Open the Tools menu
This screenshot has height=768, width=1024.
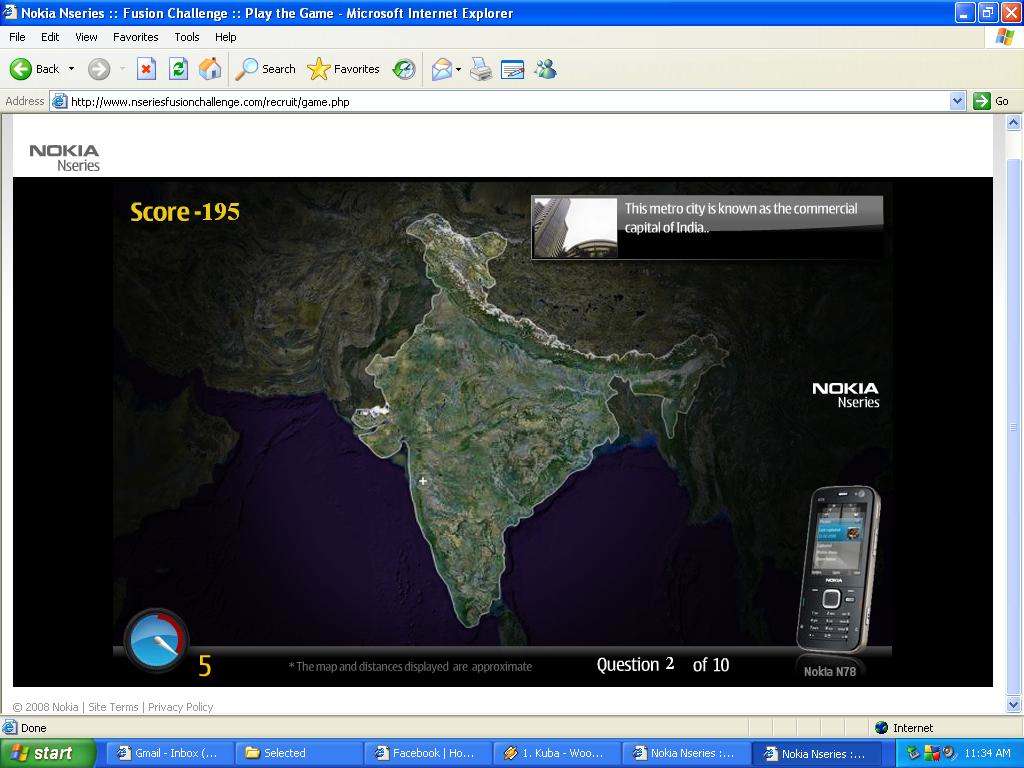[187, 37]
